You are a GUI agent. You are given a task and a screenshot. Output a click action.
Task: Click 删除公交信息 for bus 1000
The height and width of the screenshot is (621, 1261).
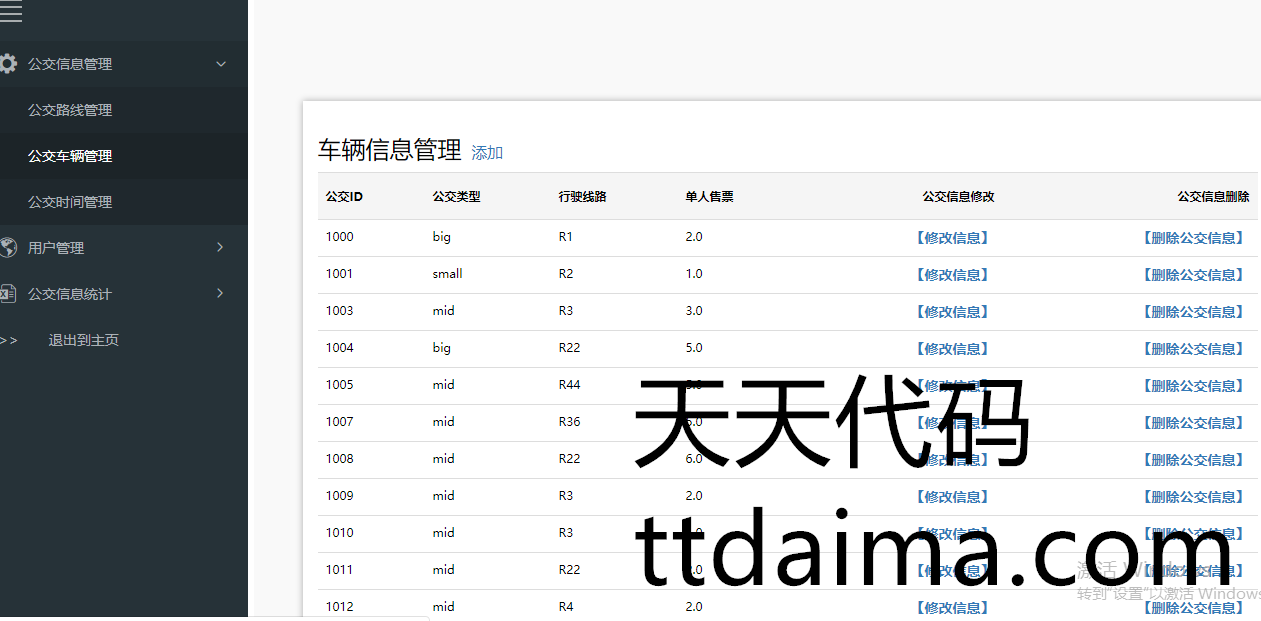(x=1193, y=238)
